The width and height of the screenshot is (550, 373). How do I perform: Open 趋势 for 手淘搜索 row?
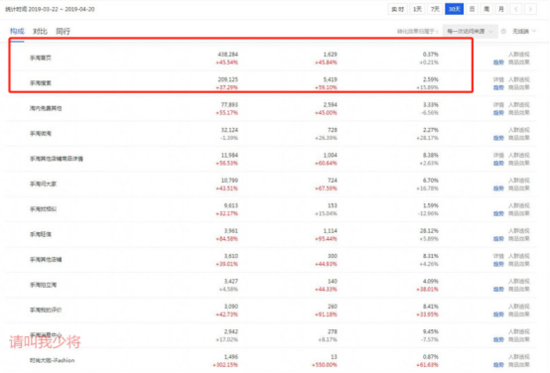[498, 88]
